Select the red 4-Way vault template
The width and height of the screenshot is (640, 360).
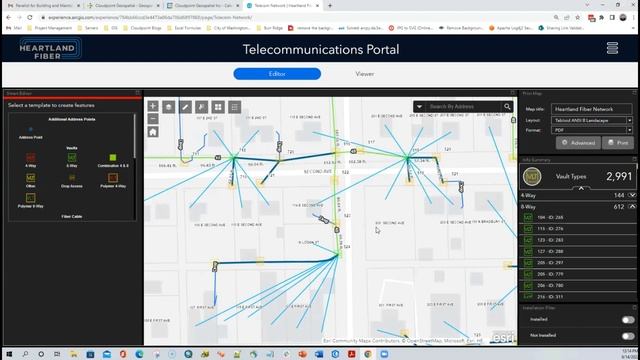(31, 160)
